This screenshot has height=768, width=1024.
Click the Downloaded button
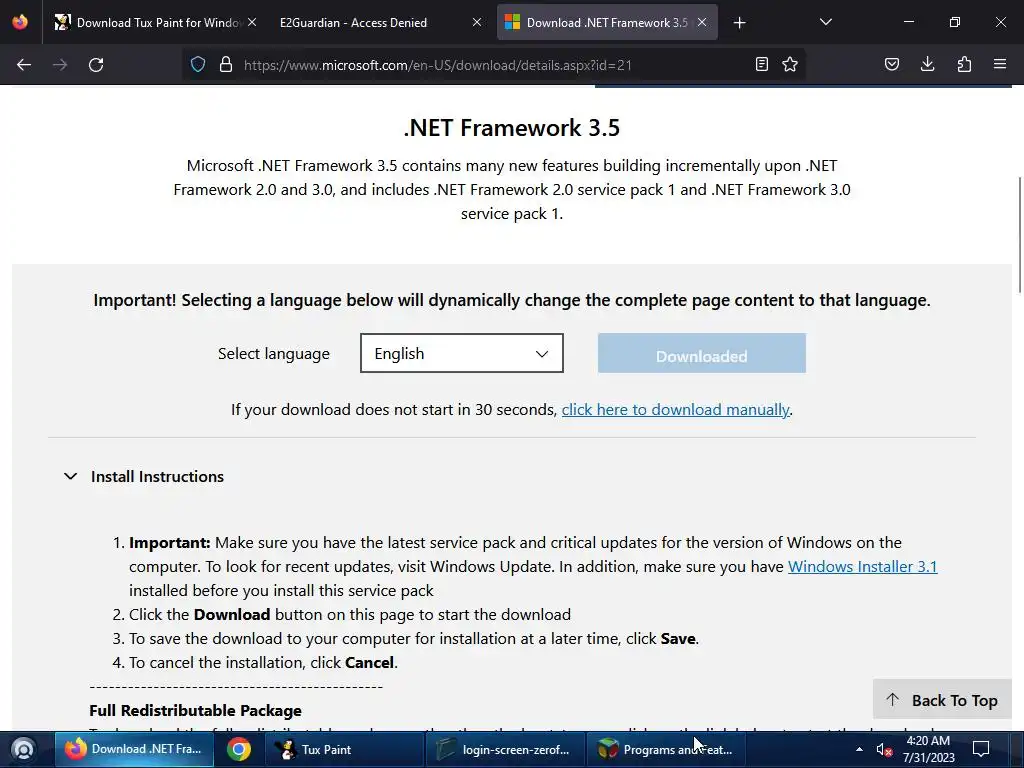point(701,353)
